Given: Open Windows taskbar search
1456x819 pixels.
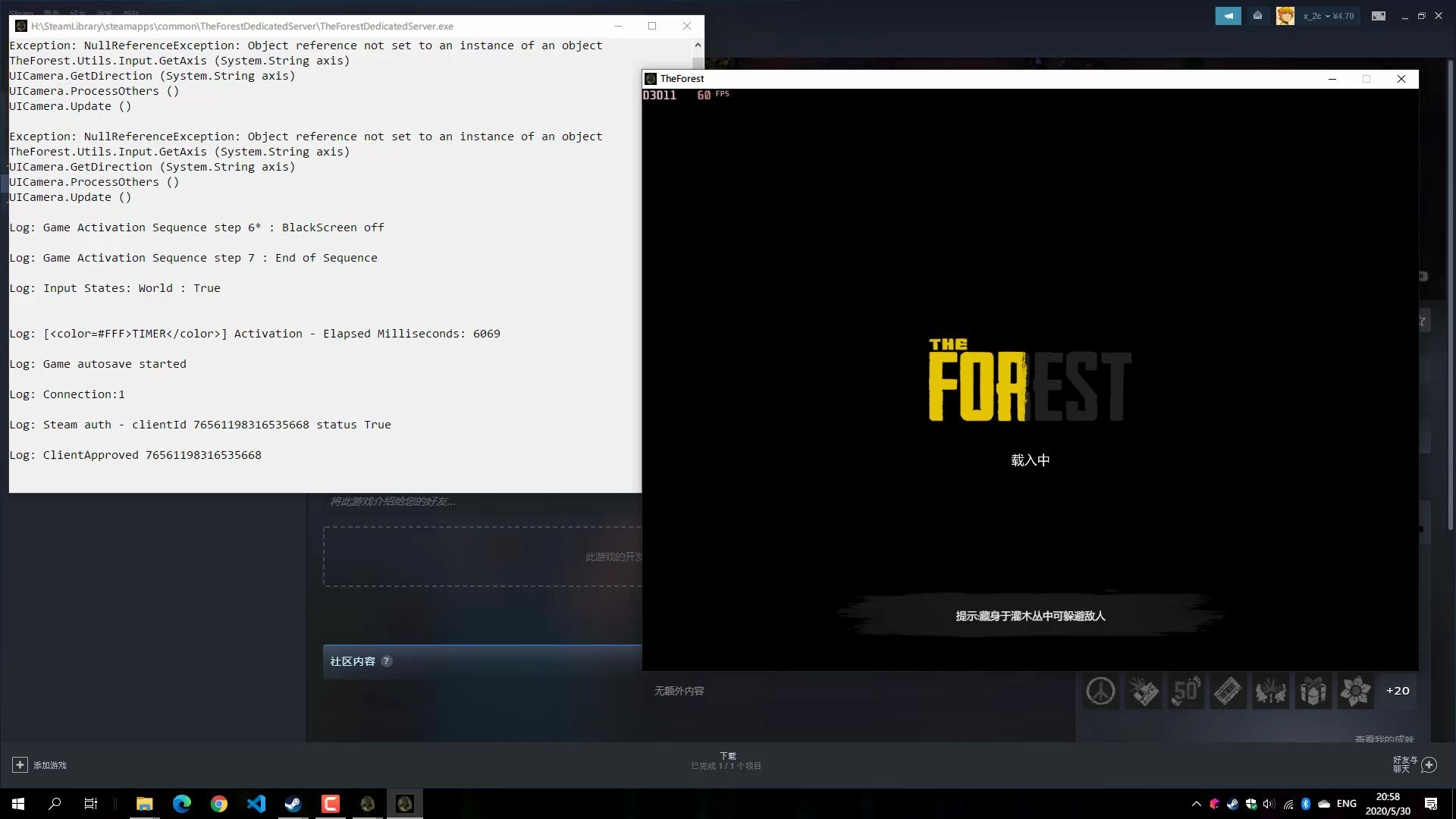Looking at the screenshot, I should tap(55, 804).
